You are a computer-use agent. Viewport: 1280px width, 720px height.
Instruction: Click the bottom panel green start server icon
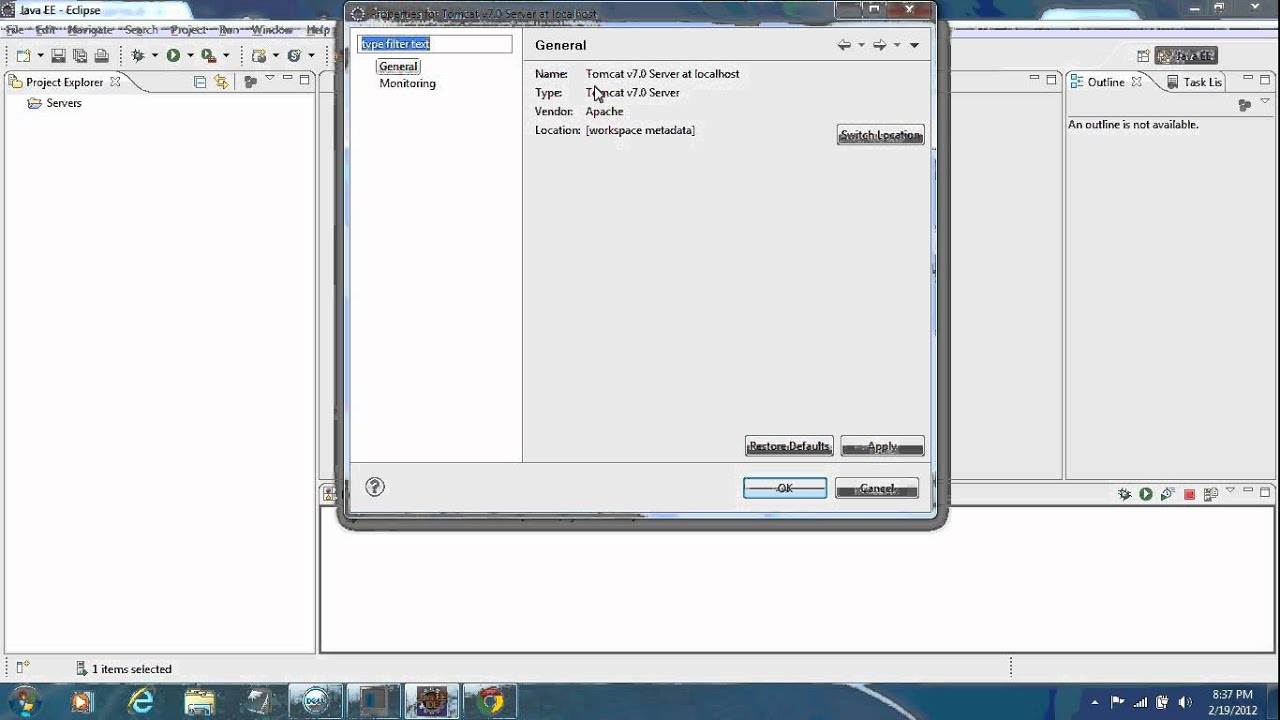1146,494
